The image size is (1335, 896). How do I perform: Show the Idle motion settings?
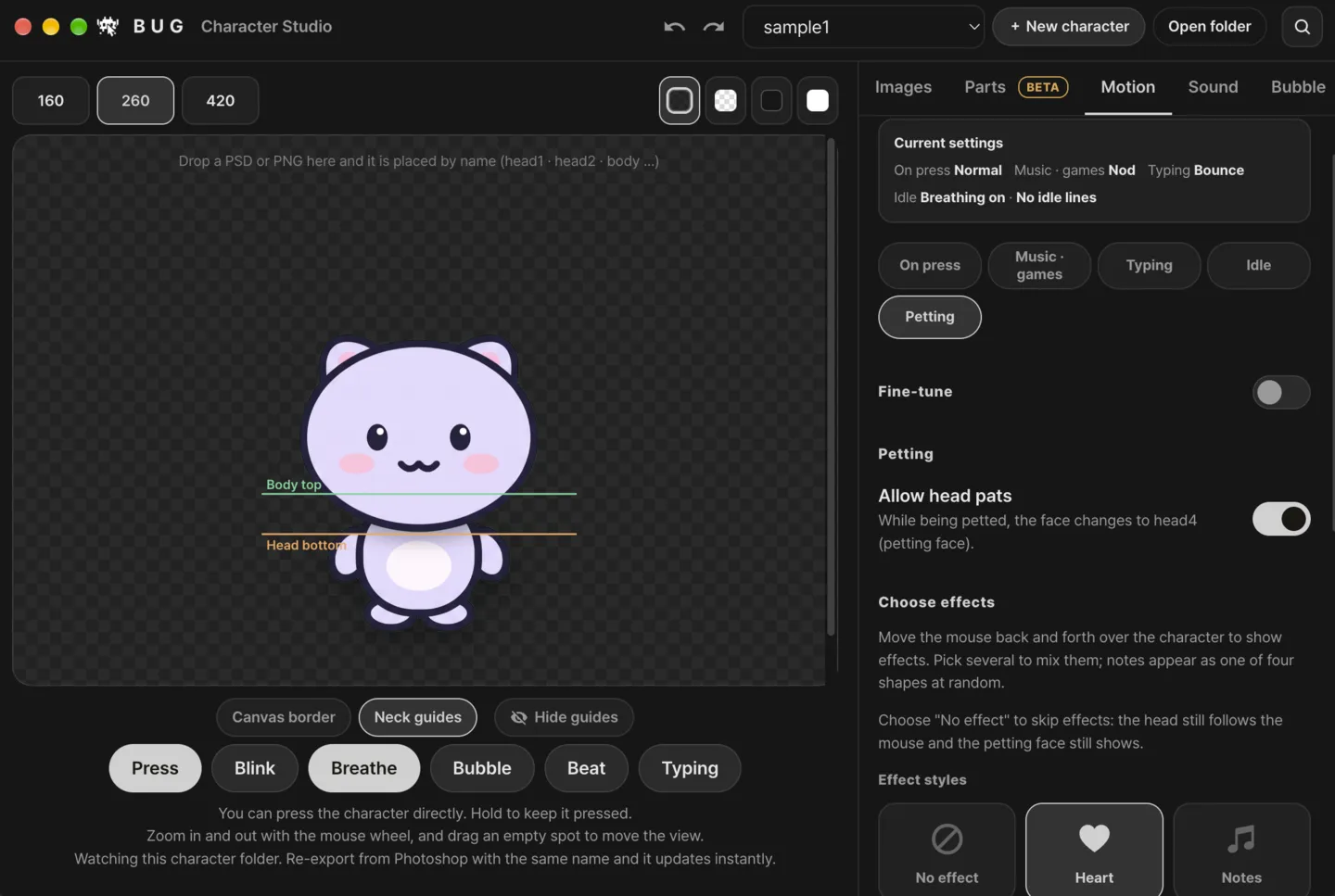[x=1259, y=265]
